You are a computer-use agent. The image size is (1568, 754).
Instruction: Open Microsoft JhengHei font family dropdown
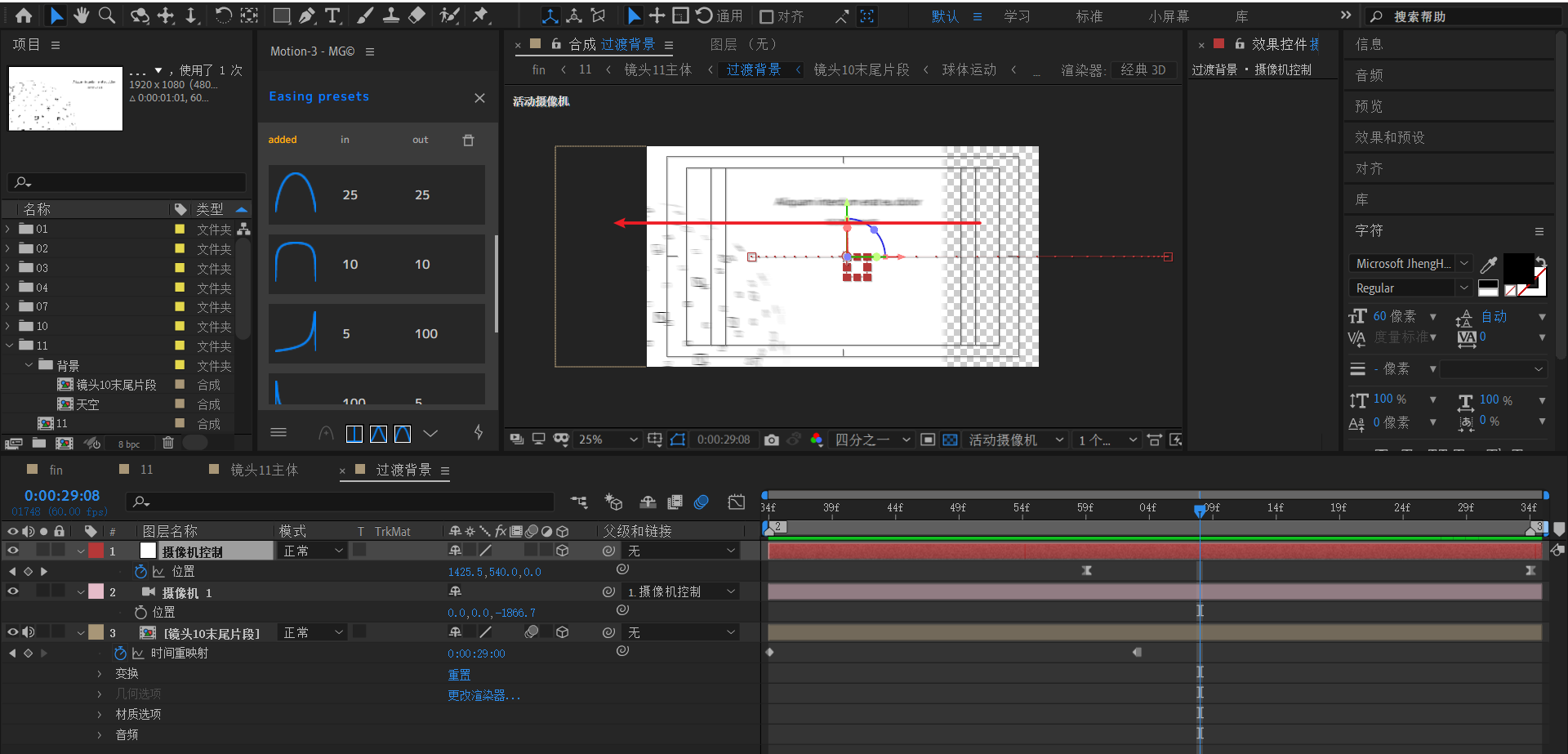pos(1411,264)
